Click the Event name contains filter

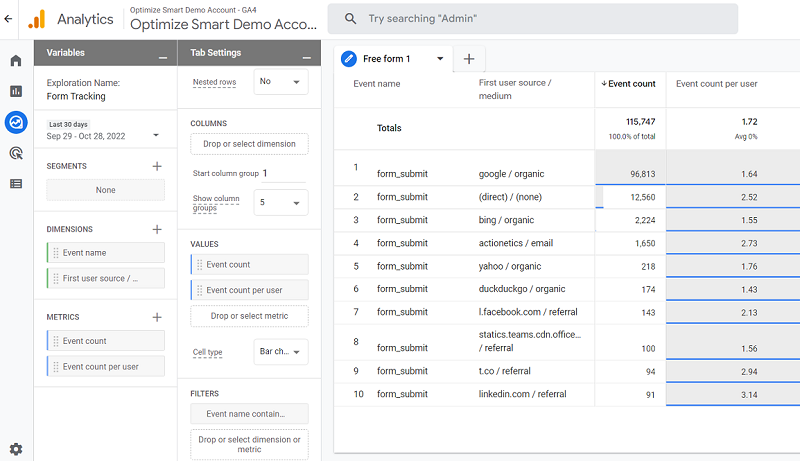(x=249, y=413)
